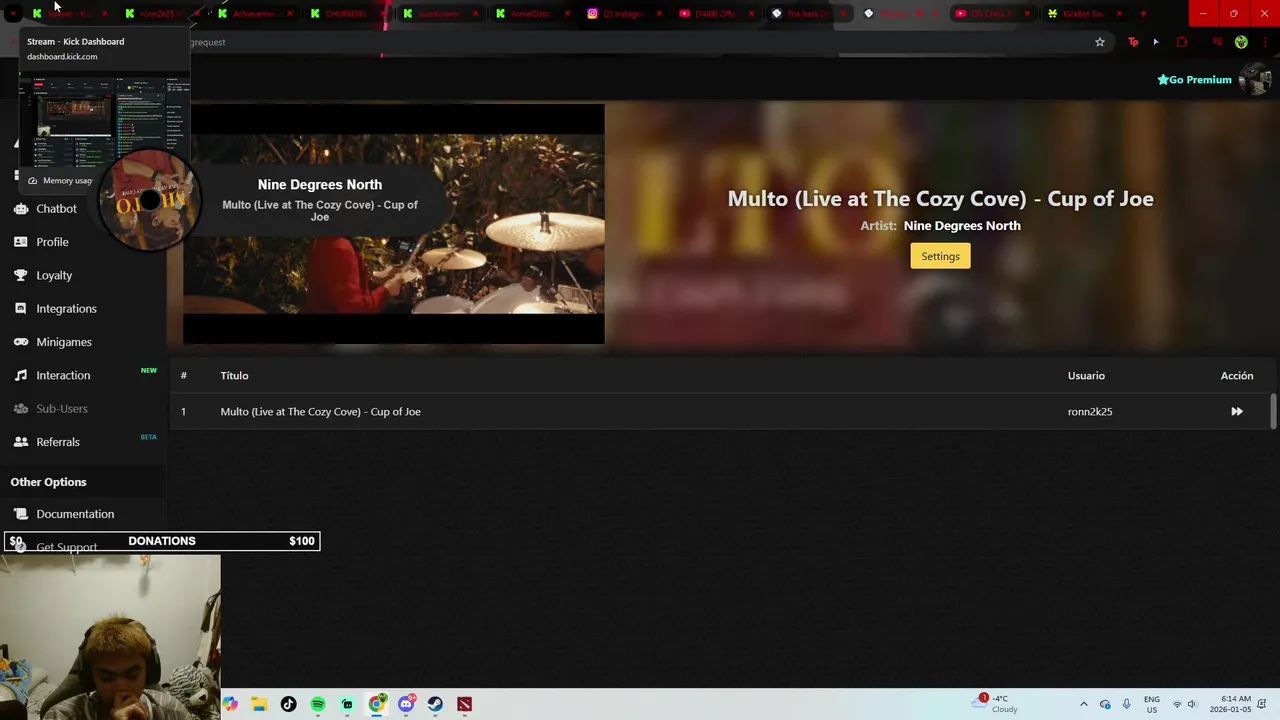Open the red Dota icon on taskbar

click(464, 704)
